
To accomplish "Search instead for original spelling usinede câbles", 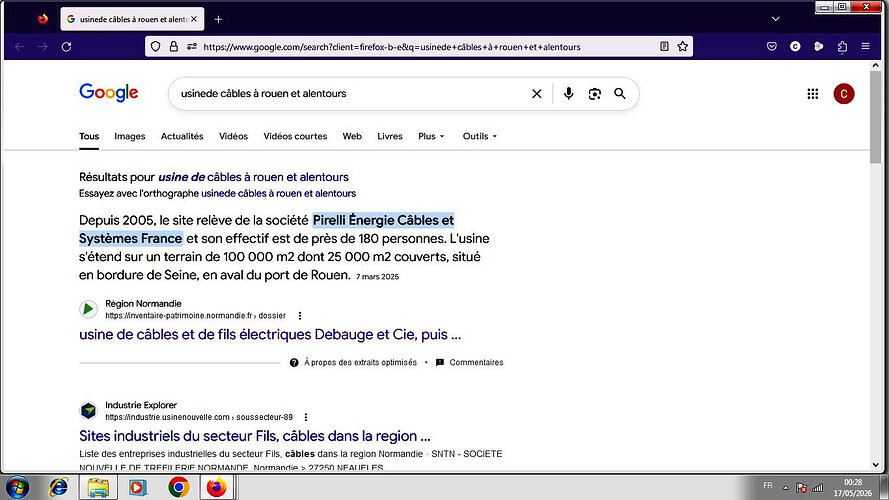I will (278, 193).
